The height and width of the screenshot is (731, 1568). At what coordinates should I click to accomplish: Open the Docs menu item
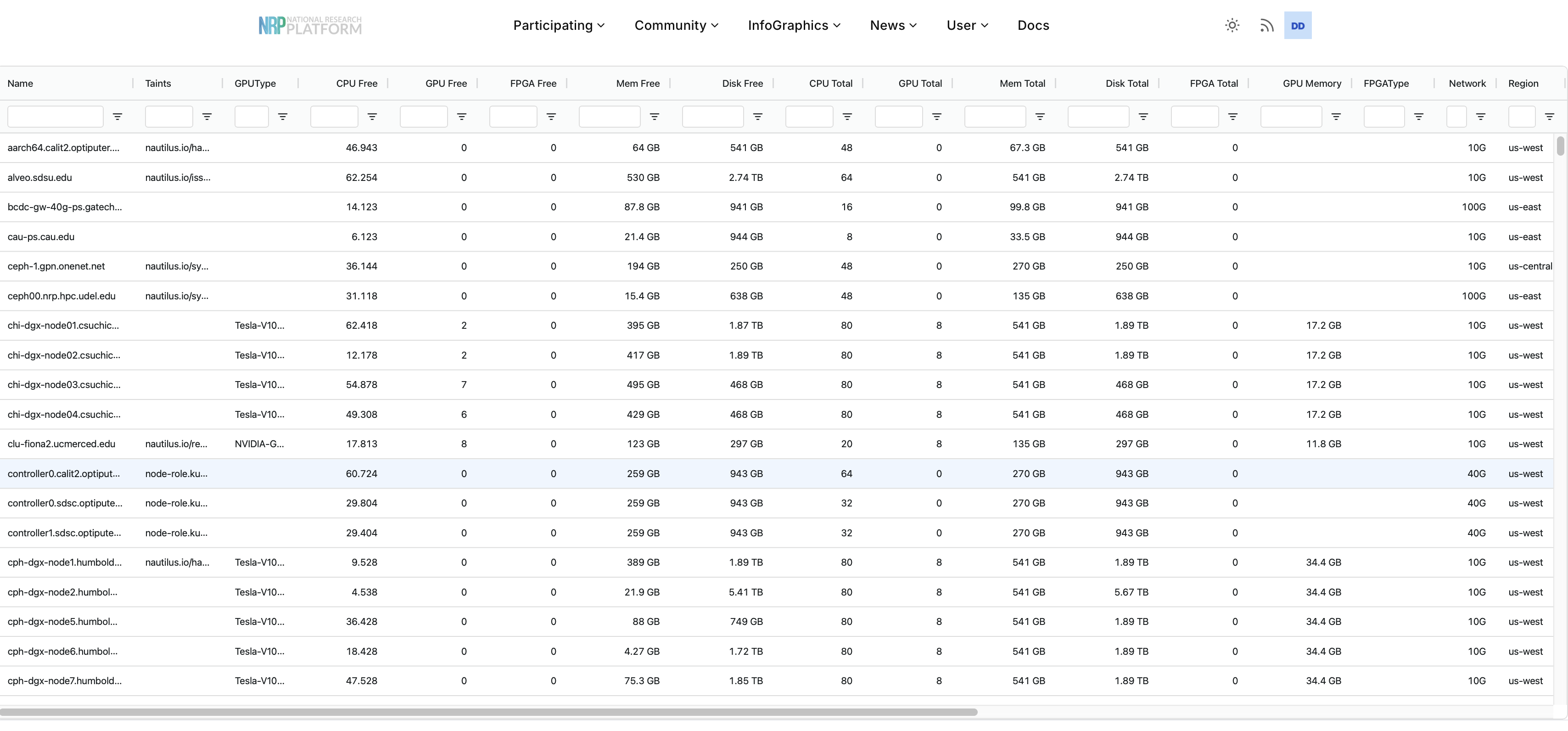[x=1033, y=25]
